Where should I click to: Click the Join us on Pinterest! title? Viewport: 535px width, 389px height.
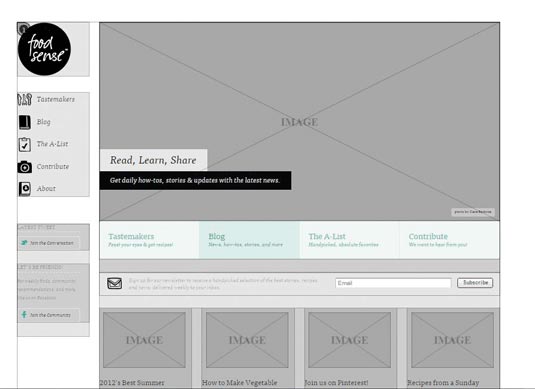[336, 383]
